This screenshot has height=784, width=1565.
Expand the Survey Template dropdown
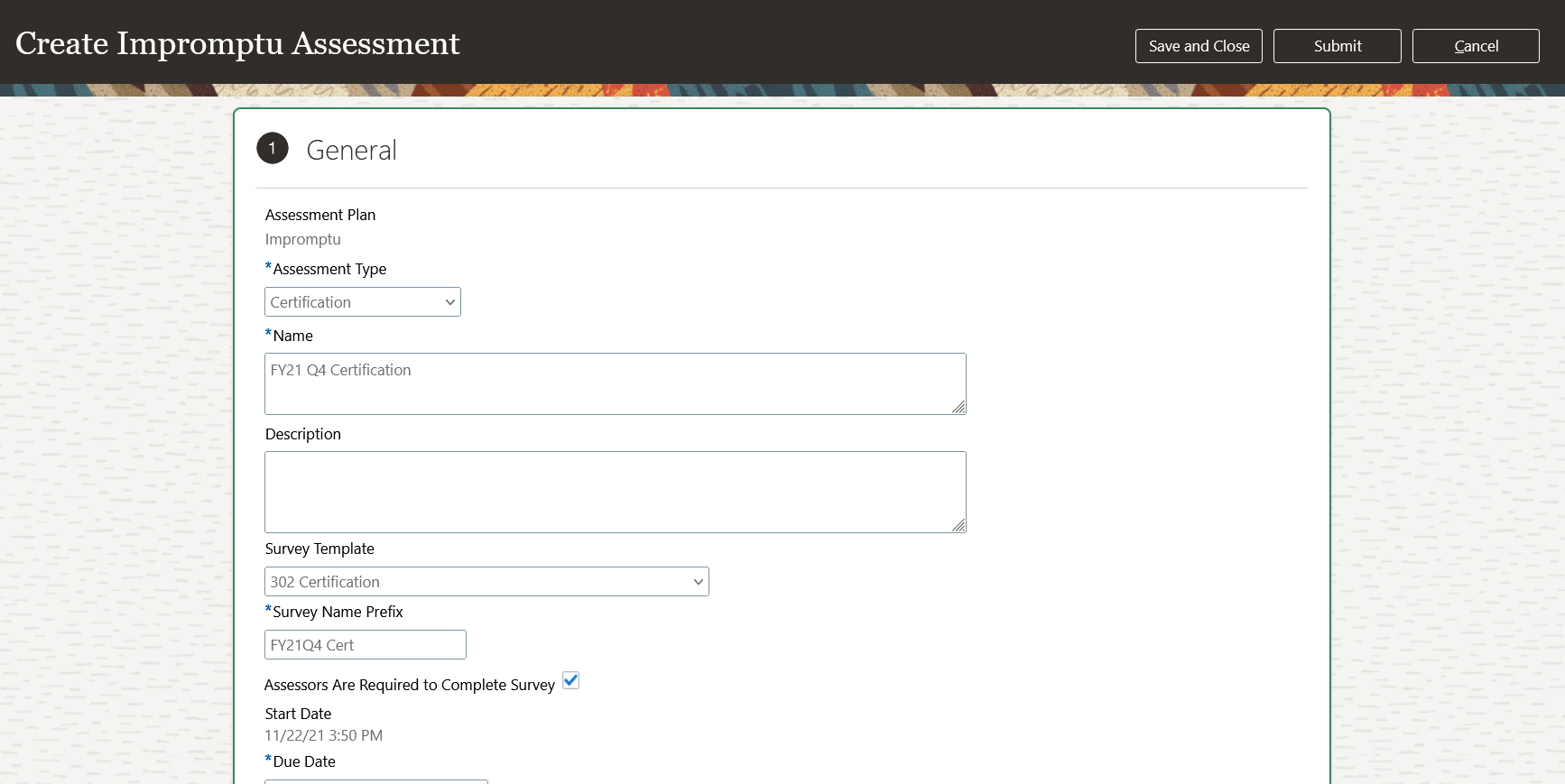[486, 582]
